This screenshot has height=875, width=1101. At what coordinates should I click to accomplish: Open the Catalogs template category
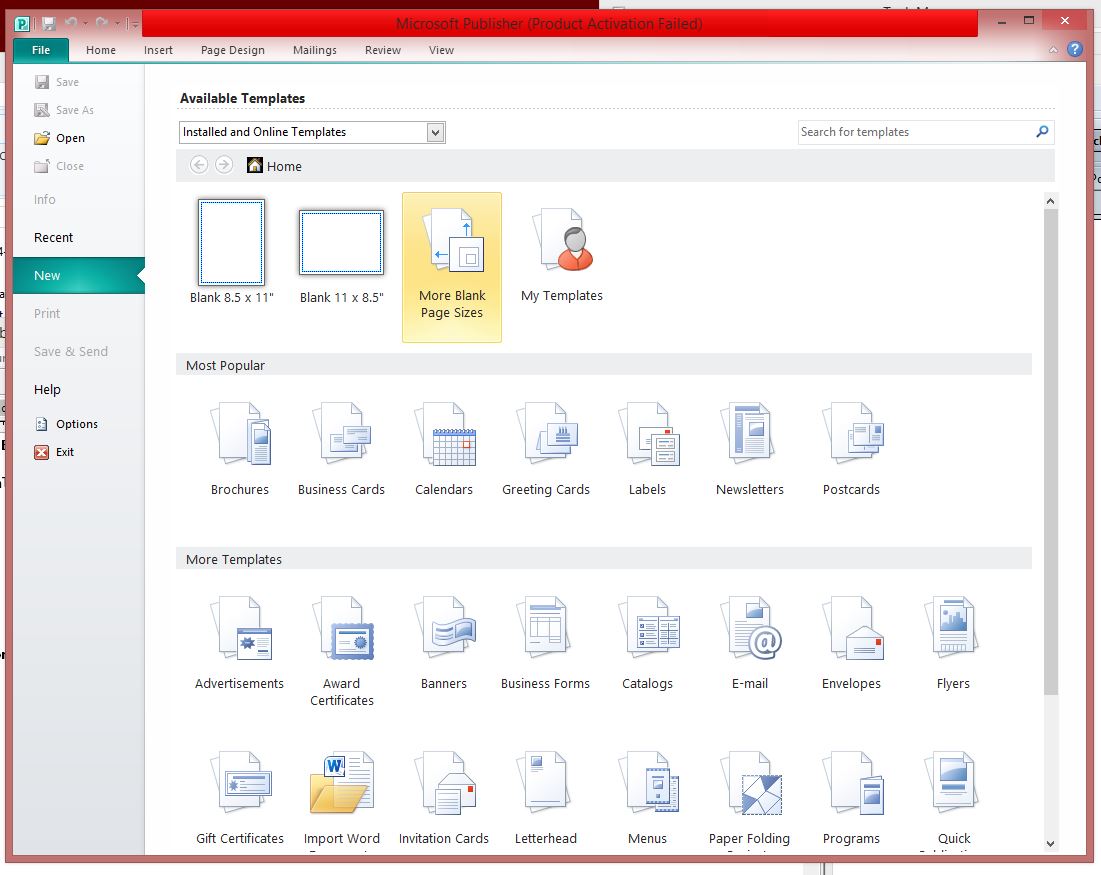pyautogui.click(x=647, y=643)
